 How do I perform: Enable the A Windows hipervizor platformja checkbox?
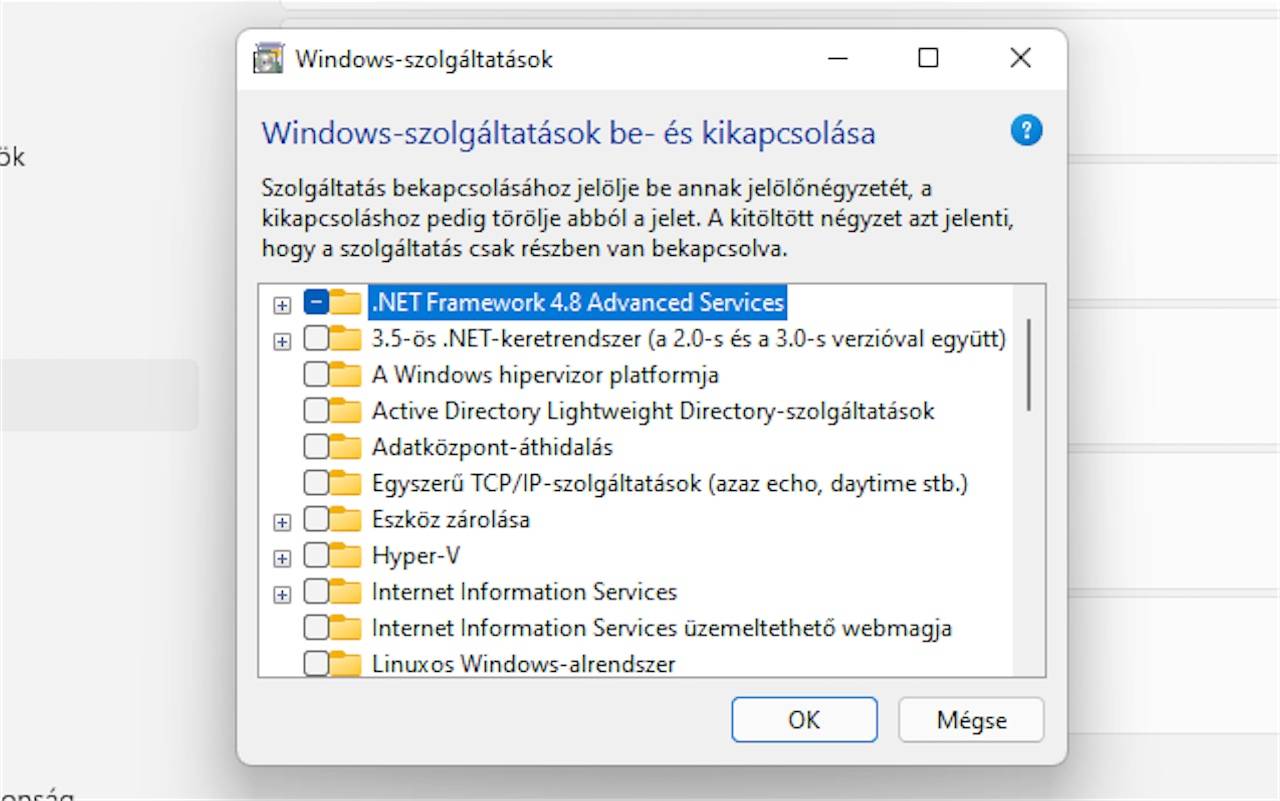[x=316, y=375]
